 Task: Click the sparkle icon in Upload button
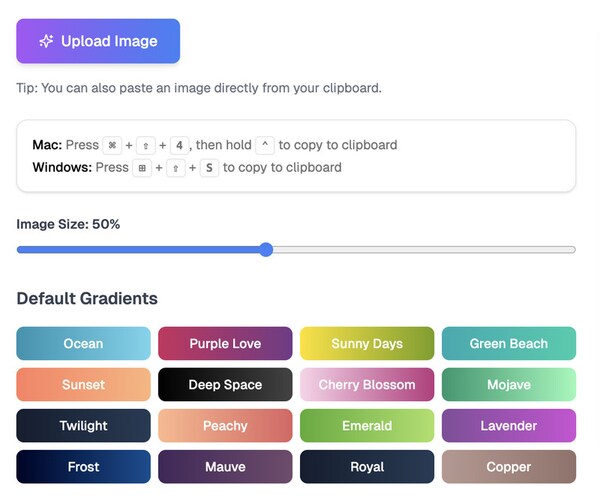pyautogui.click(x=46, y=41)
